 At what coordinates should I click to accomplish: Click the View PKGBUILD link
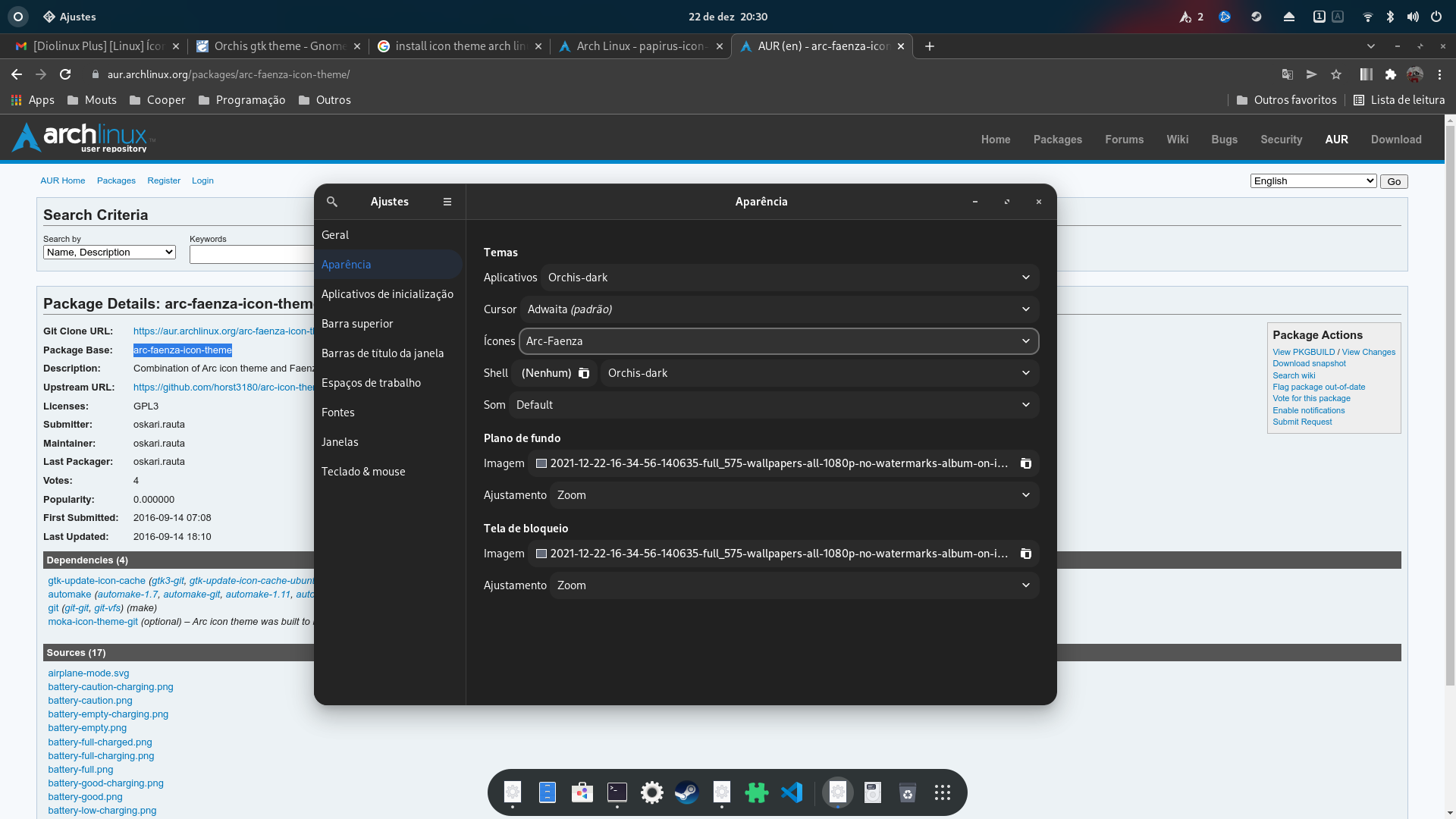coord(1303,352)
